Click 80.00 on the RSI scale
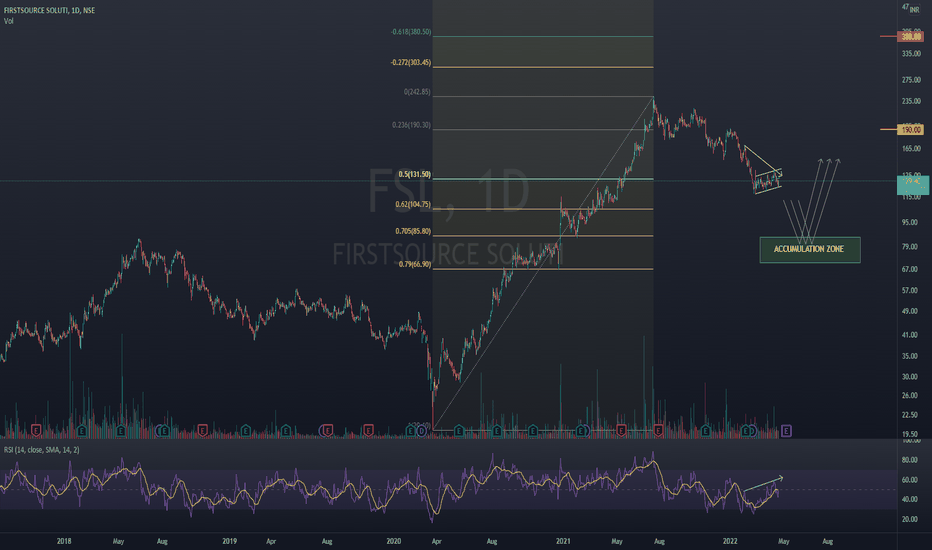932x550 pixels. point(910,460)
